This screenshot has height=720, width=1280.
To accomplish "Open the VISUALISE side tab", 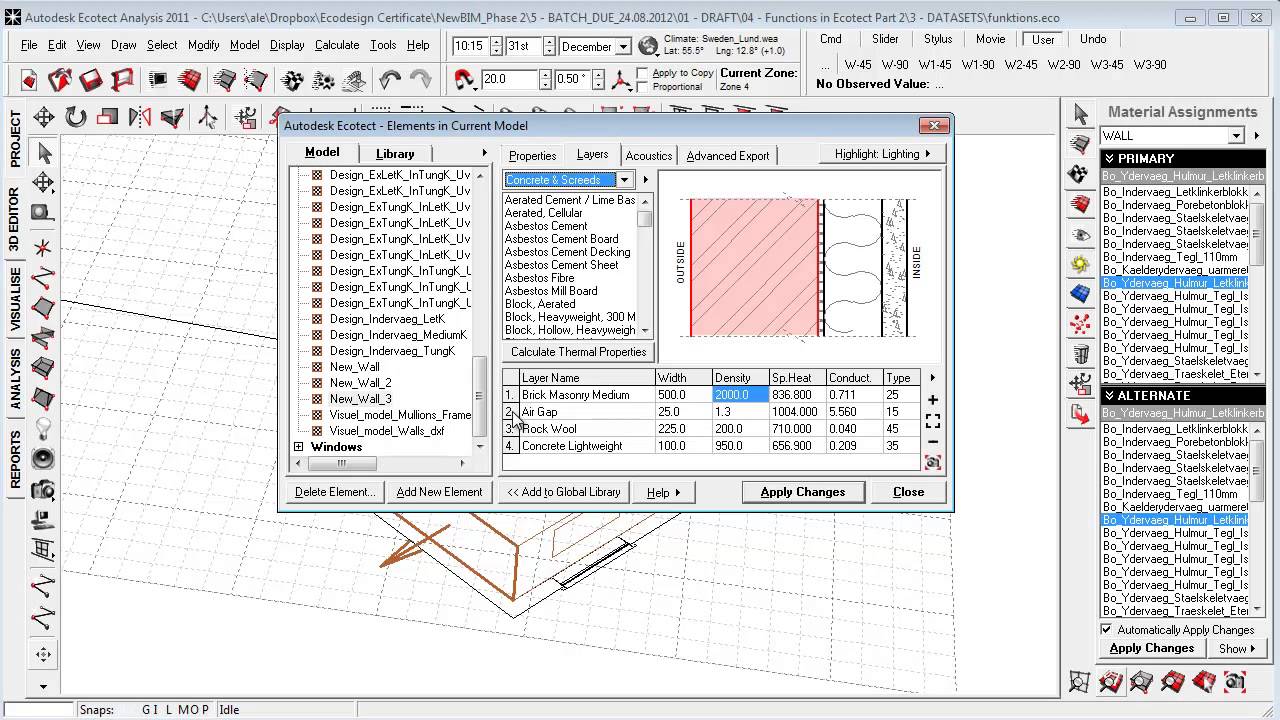I will click(x=15, y=298).
